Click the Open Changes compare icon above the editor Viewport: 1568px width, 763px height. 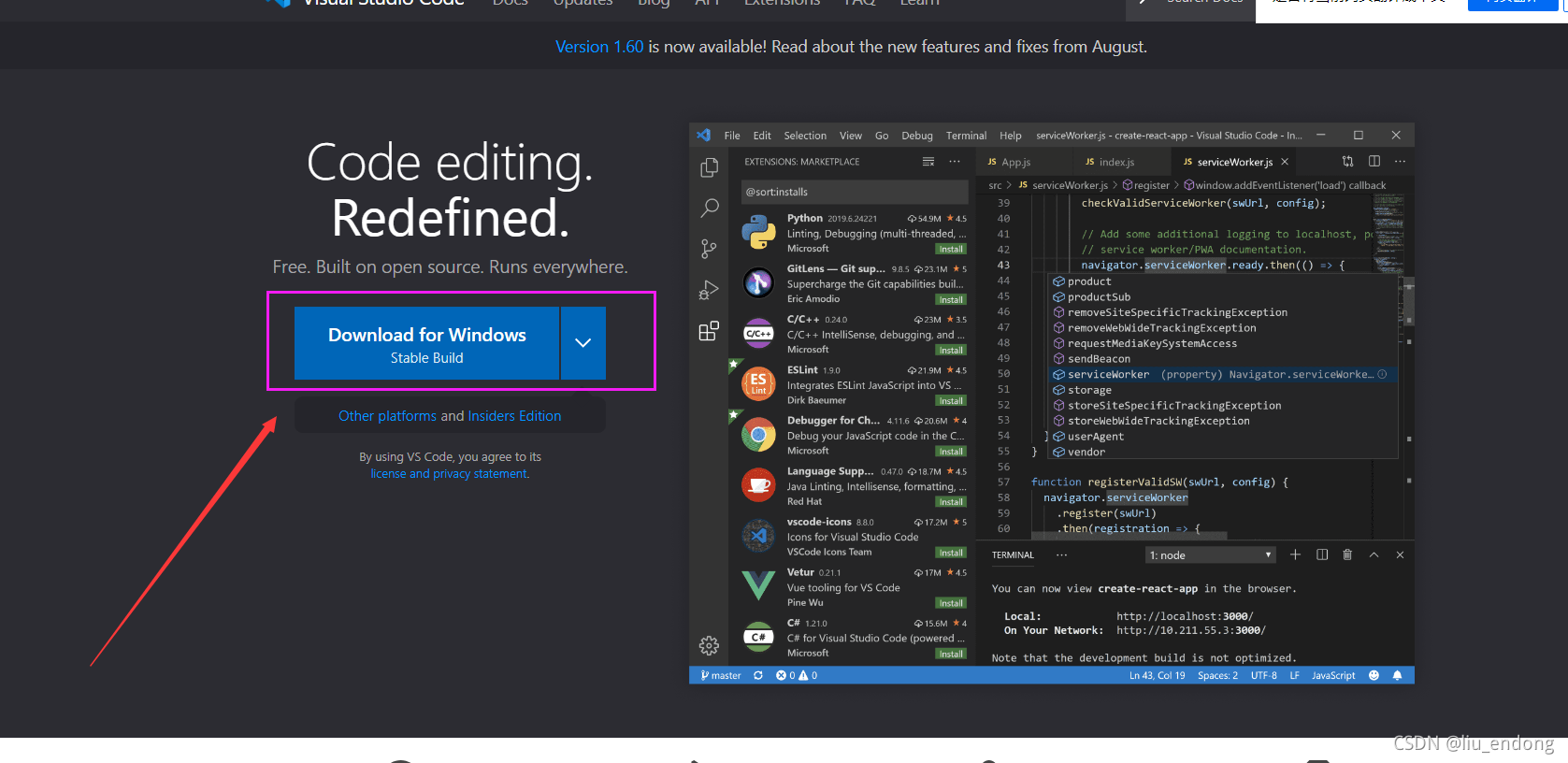point(1347,162)
